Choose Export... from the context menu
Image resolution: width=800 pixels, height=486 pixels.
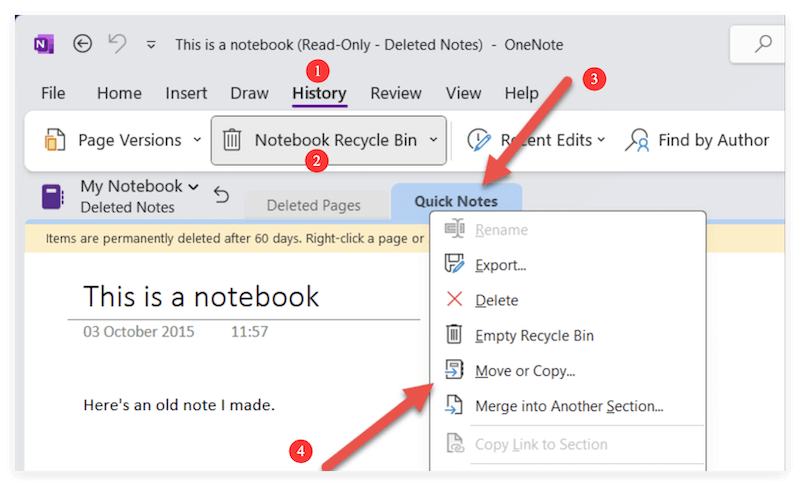click(x=501, y=265)
